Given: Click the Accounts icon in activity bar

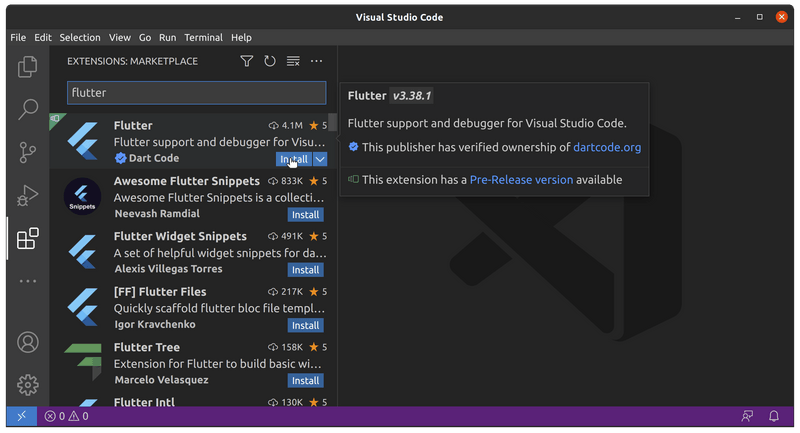Looking at the screenshot, I should click(x=28, y=342).
